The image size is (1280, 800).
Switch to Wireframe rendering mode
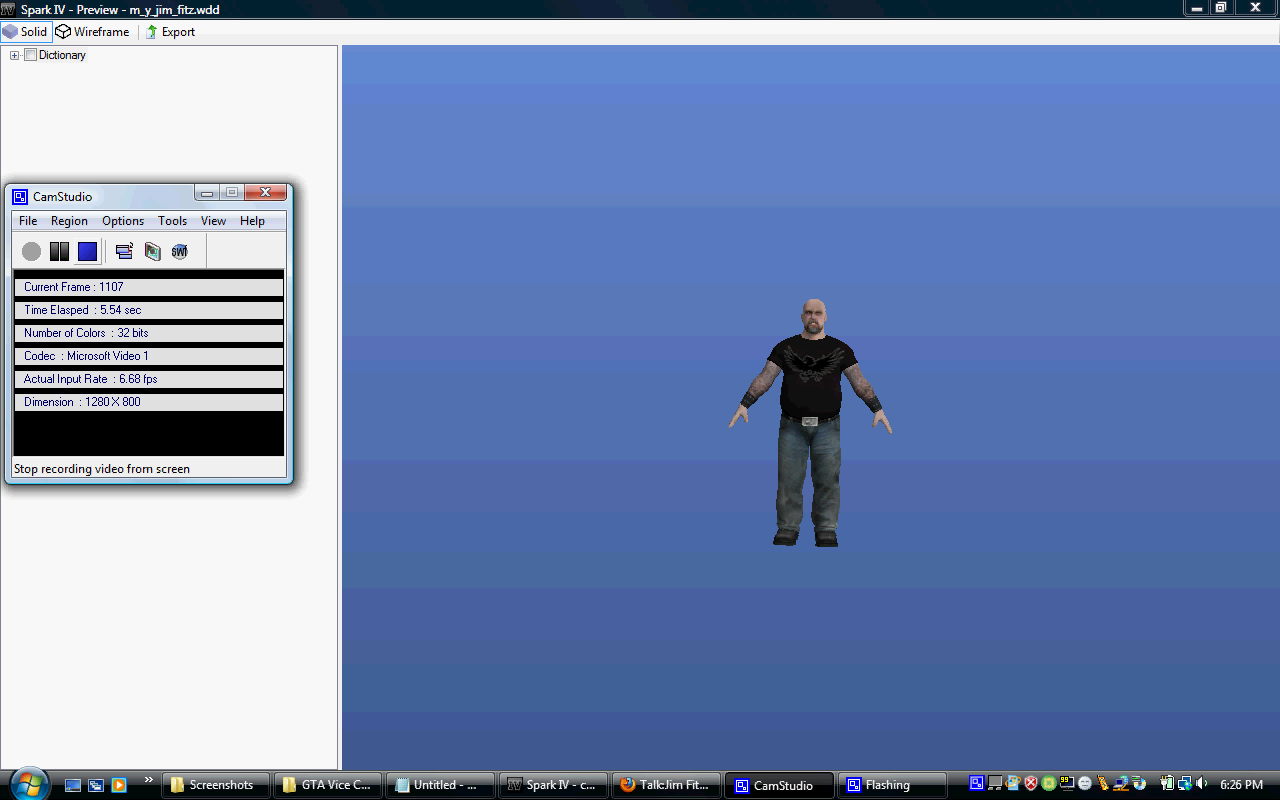click(93, 31)
